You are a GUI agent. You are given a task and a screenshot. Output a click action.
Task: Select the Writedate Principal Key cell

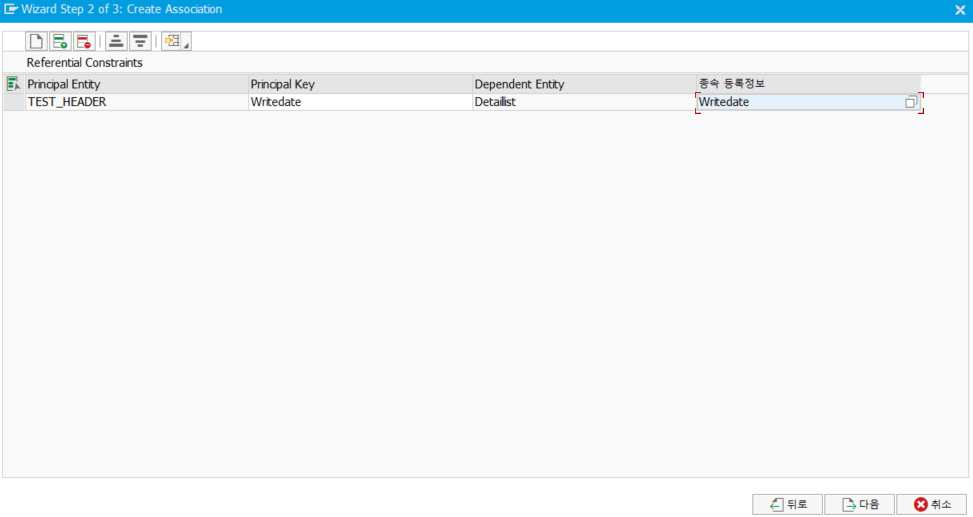pos(360,102)
